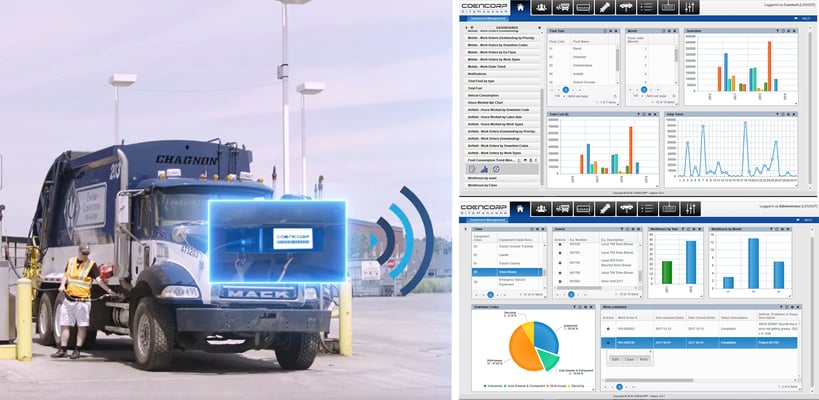Open Home in the lower dashboard toolbar
Viewport: 819px width, 400px height.
pos(520,209)
